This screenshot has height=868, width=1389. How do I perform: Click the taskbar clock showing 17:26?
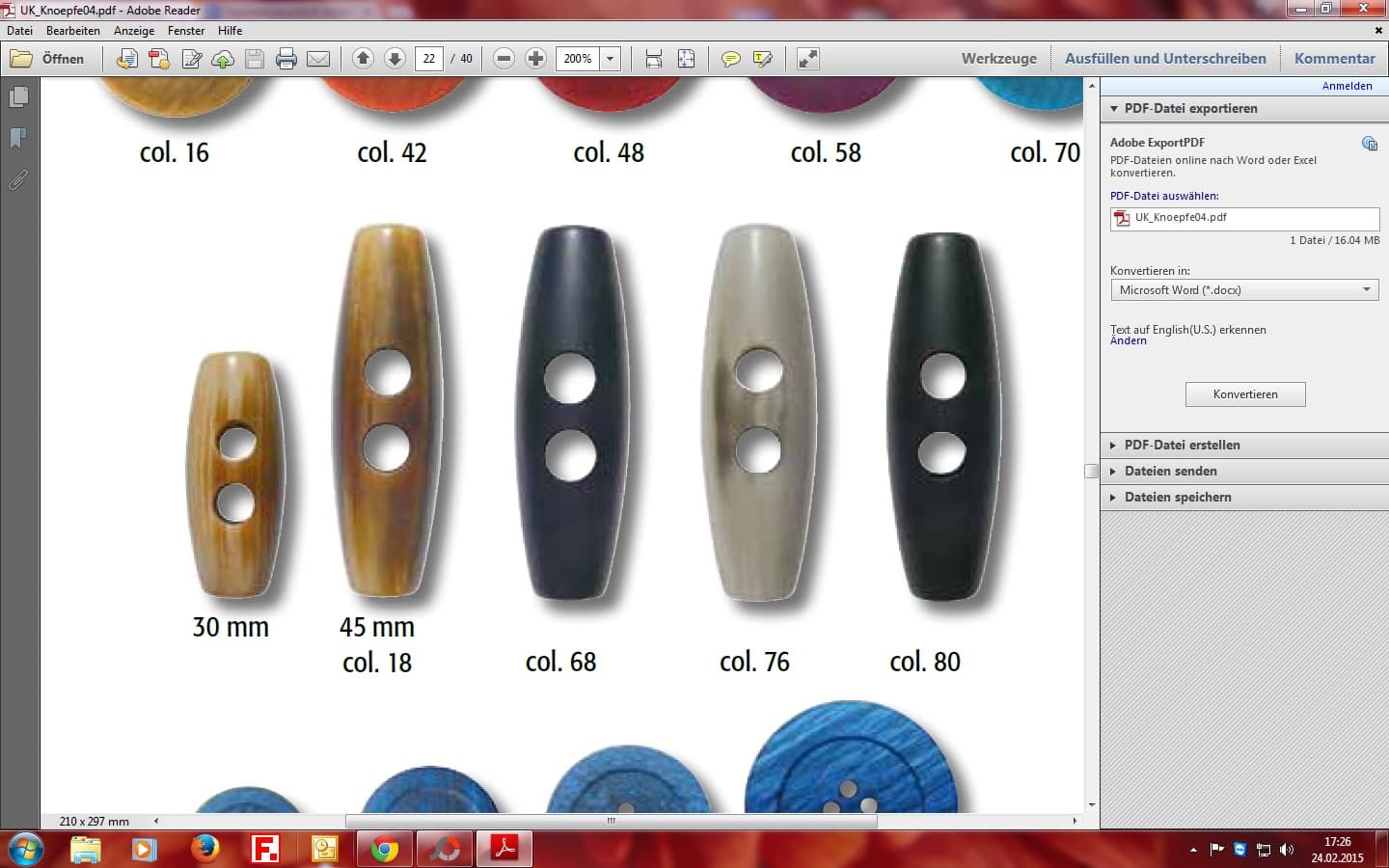tap(1337, 849)
